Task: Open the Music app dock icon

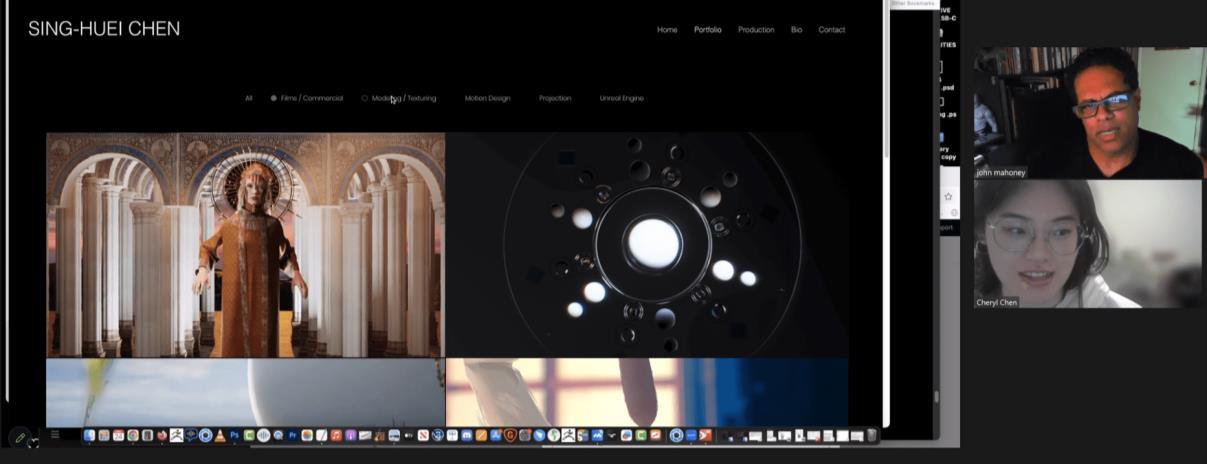Action: [x=336, y=435]
